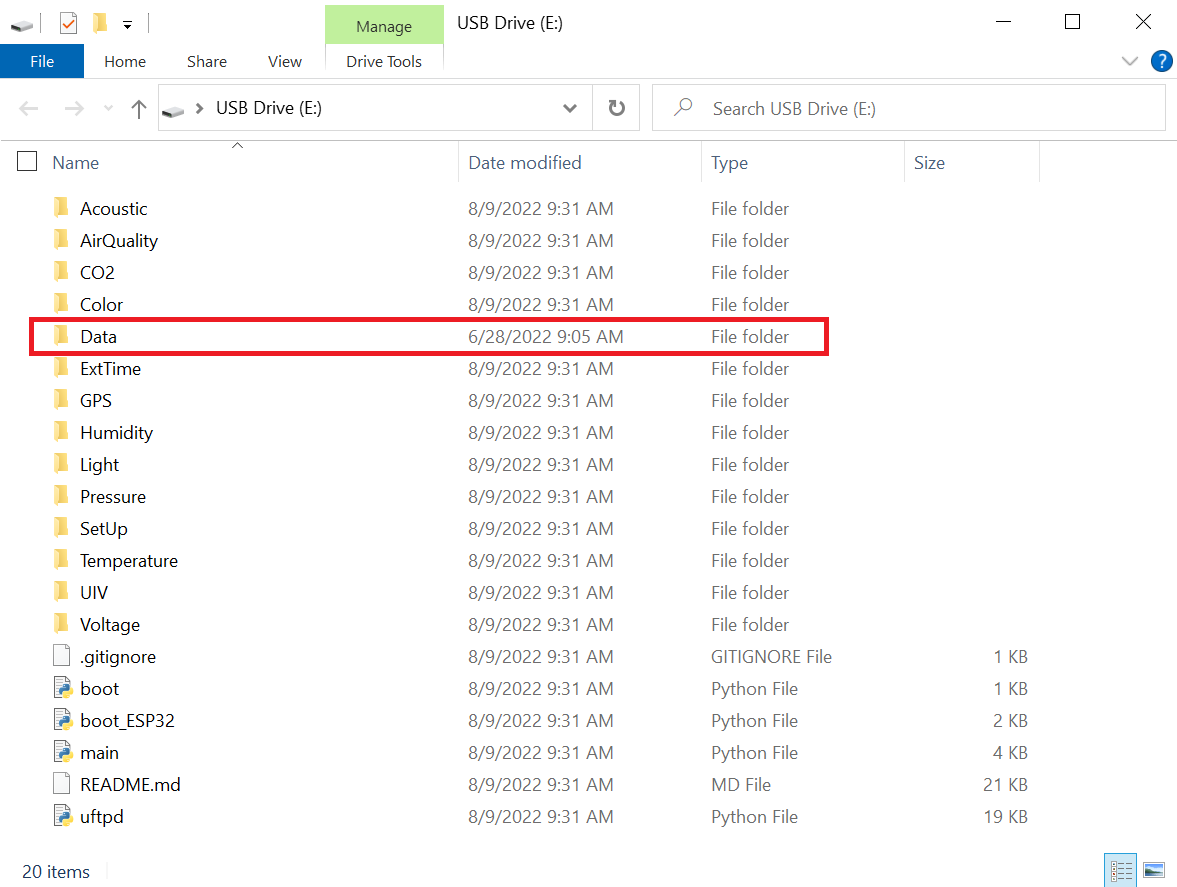The height and width of the screenshot is (887, 1177).
Task: Select the Pressure folder icon
Action: click(x=62, y=495)
